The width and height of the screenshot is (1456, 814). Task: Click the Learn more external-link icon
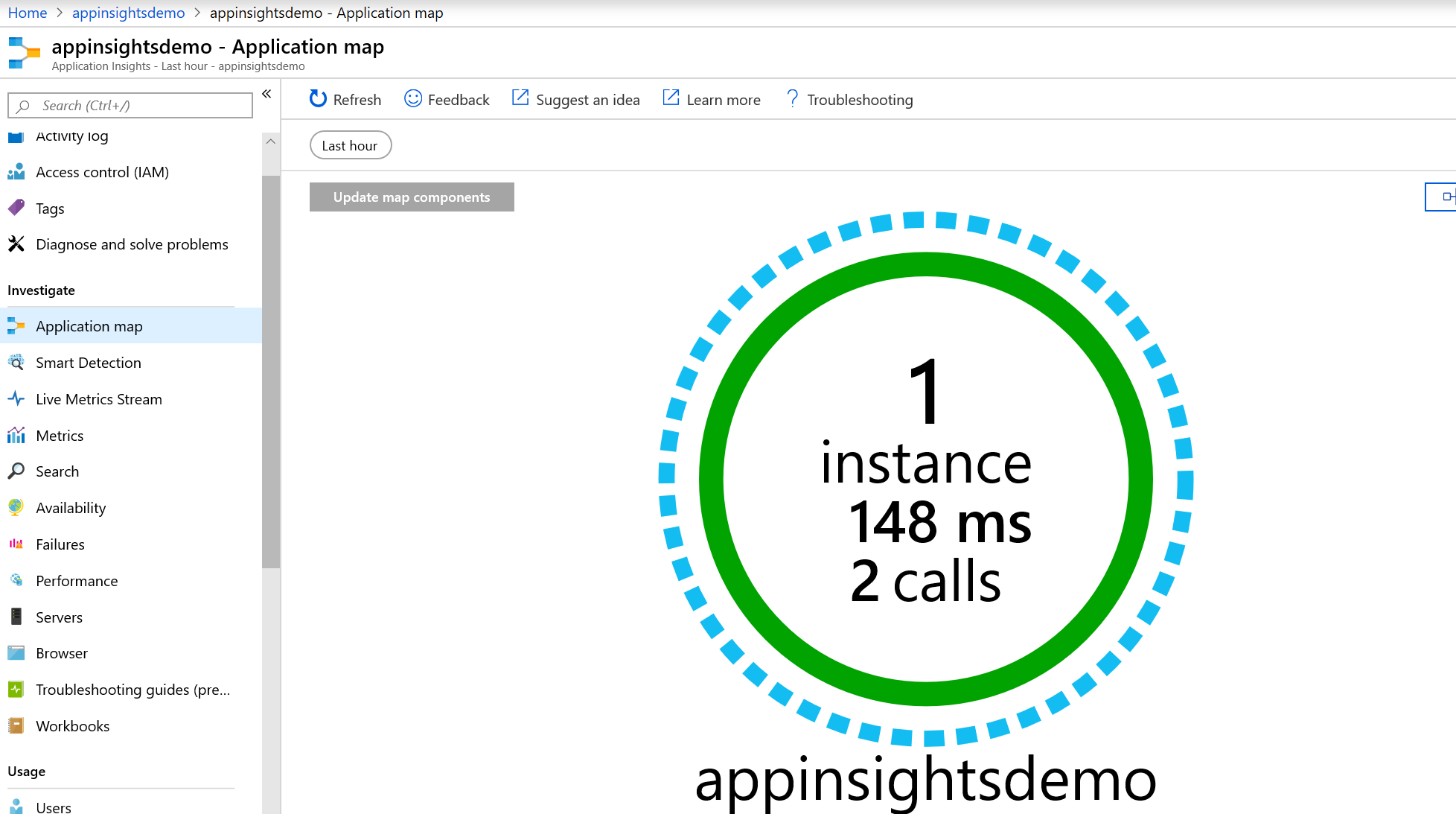pyautogui.click(x=671, y=98)
